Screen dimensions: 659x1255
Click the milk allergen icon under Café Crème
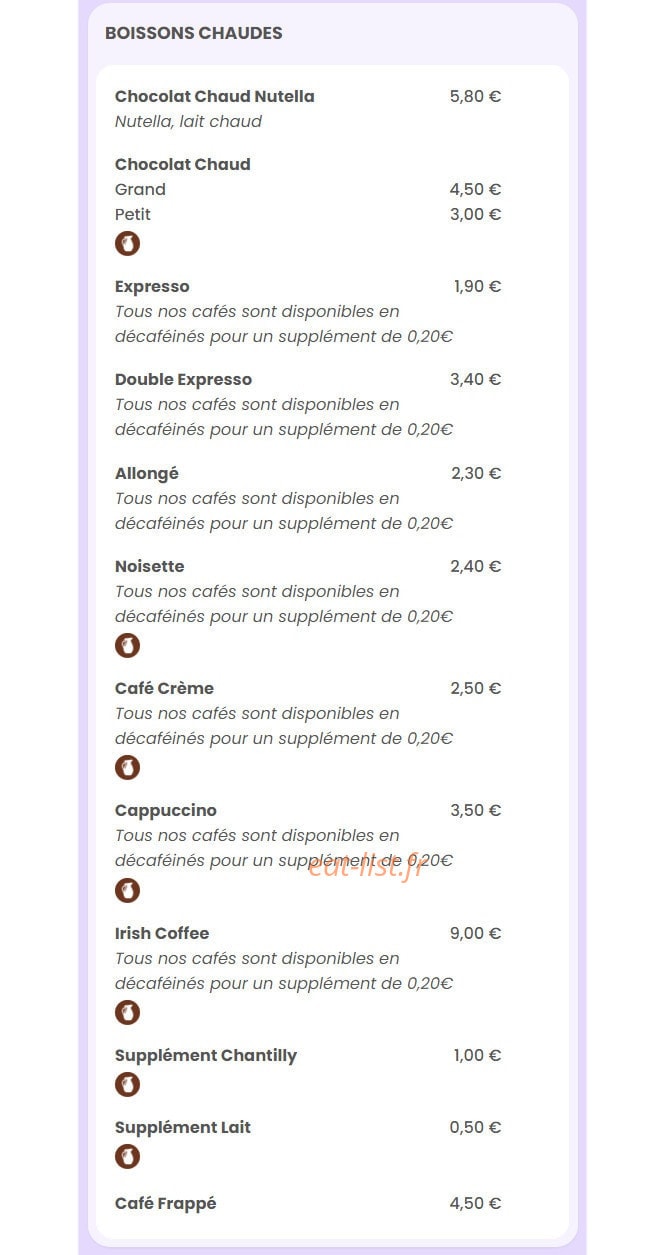click(127, 767)
